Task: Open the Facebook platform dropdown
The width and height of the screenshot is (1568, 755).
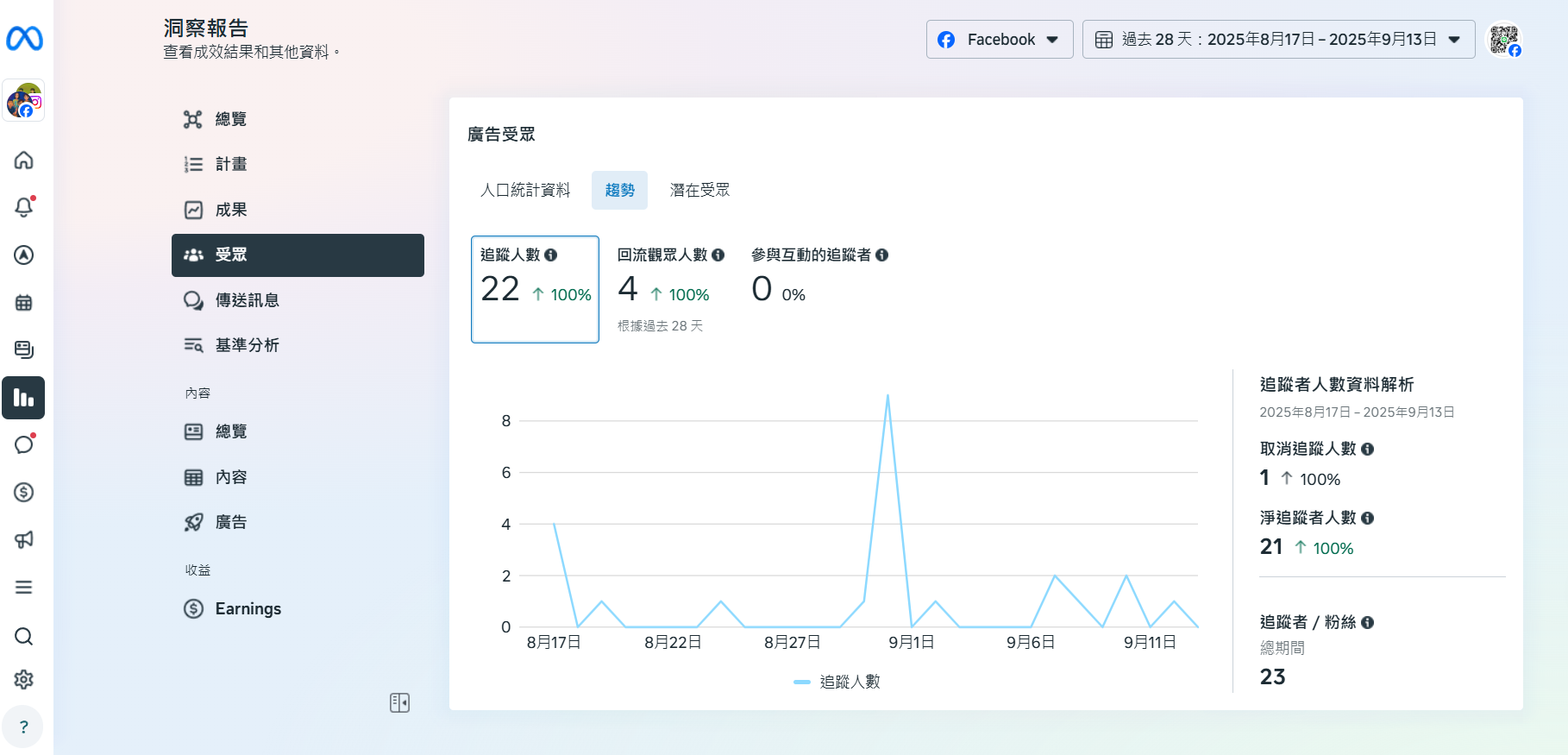Action: pyautogui.click(x=1000, y=40)
